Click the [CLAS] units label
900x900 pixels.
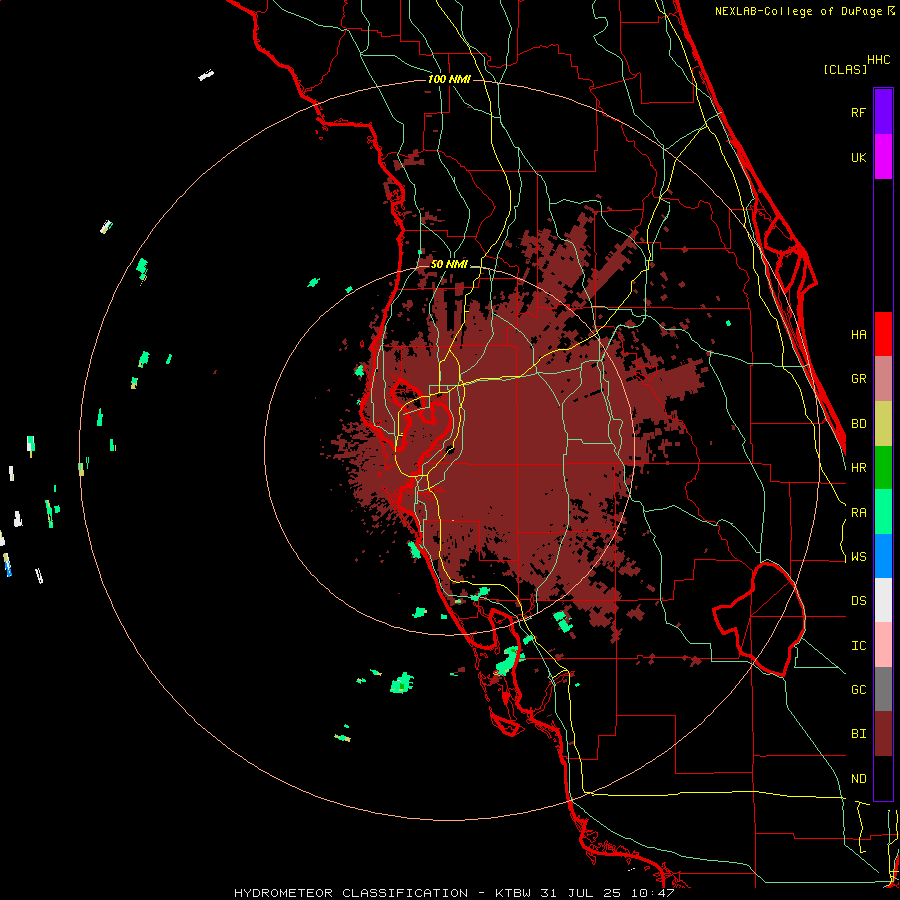(845, 69)
